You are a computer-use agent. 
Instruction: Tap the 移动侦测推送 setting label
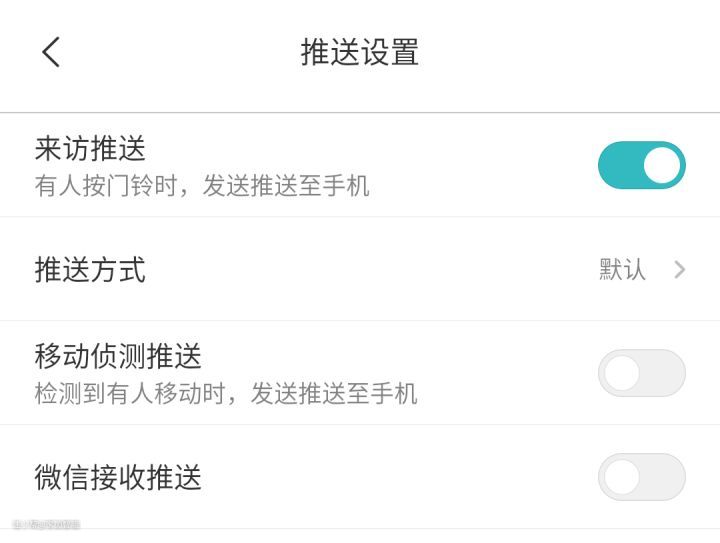point(118,356)
